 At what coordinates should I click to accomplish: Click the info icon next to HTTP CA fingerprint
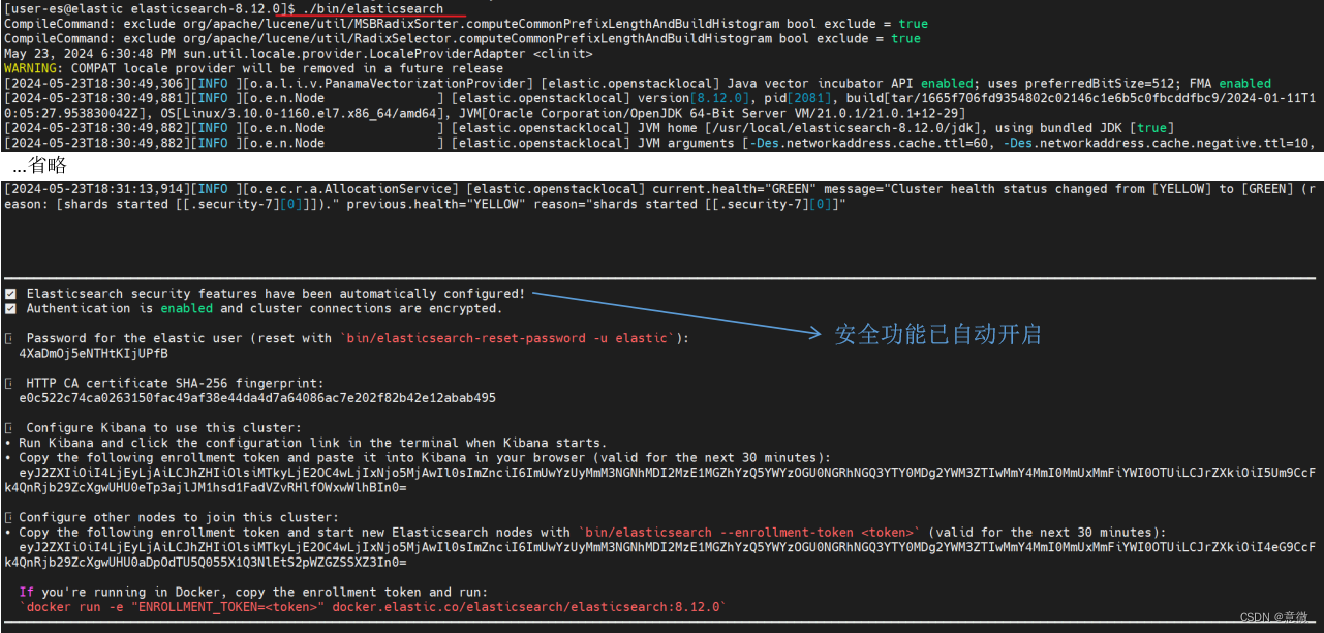[11, 382]
